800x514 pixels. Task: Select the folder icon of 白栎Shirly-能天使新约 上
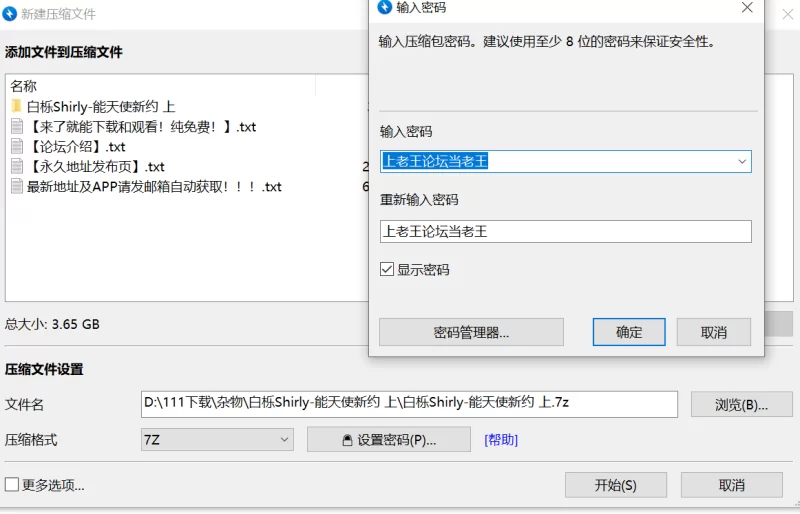click(x=16, y=106)
